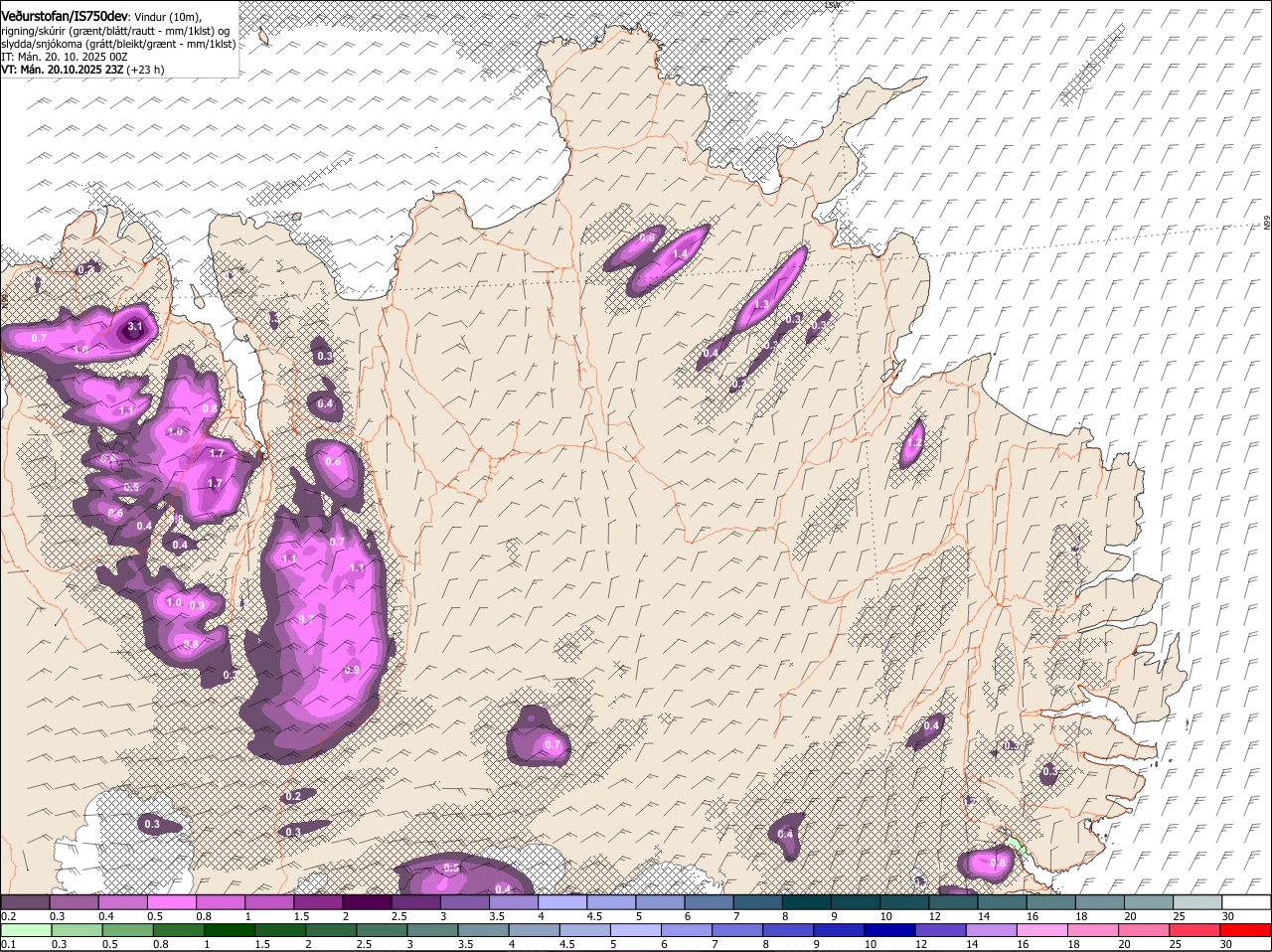Click the 'Veðurstofan/IS750dev' title text

click(x=65, y=16)
